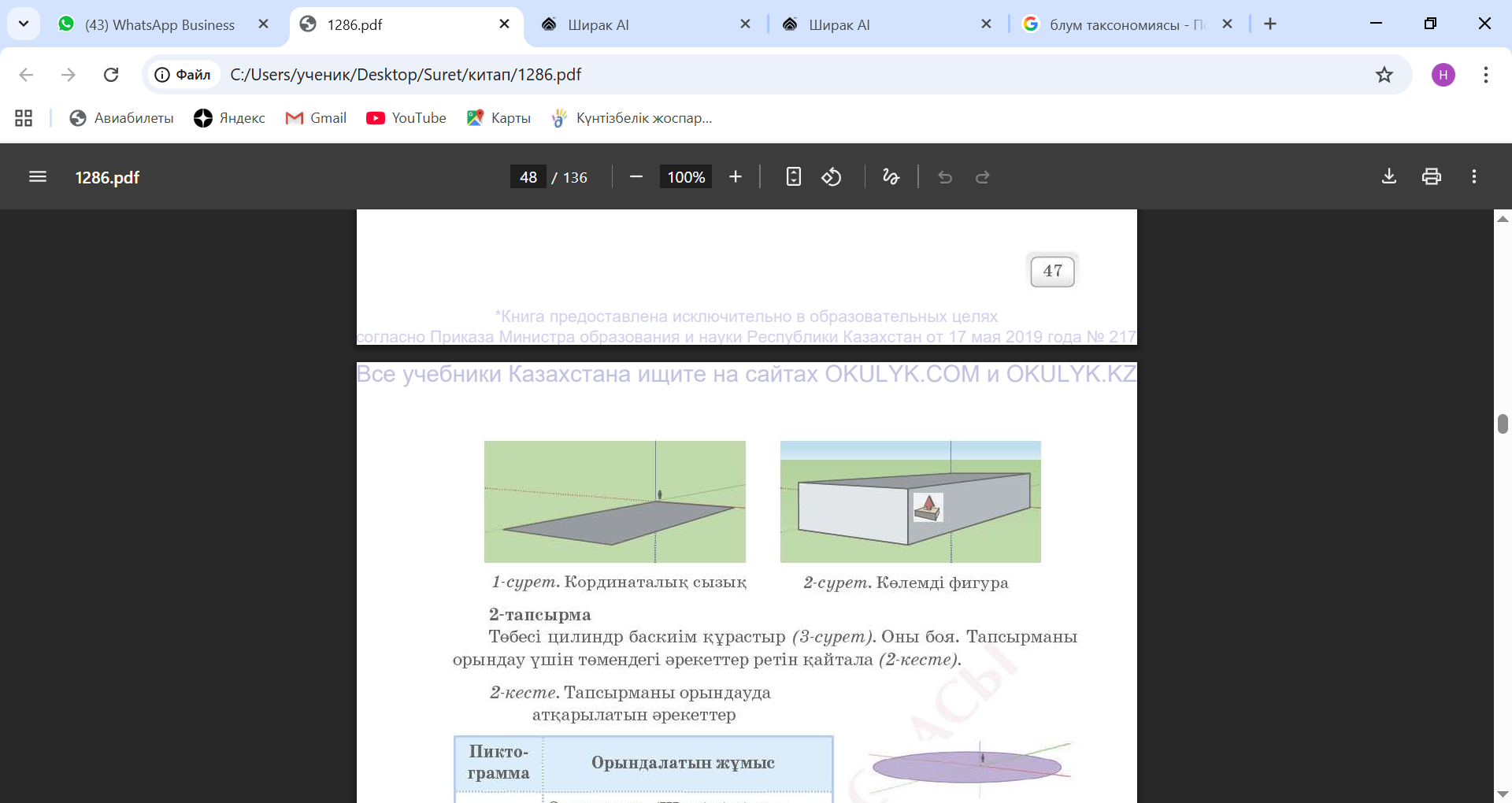This screenshot has height=803, width=1512.
Task: Open the Яндекс bookmark
Action: [230, 118]
